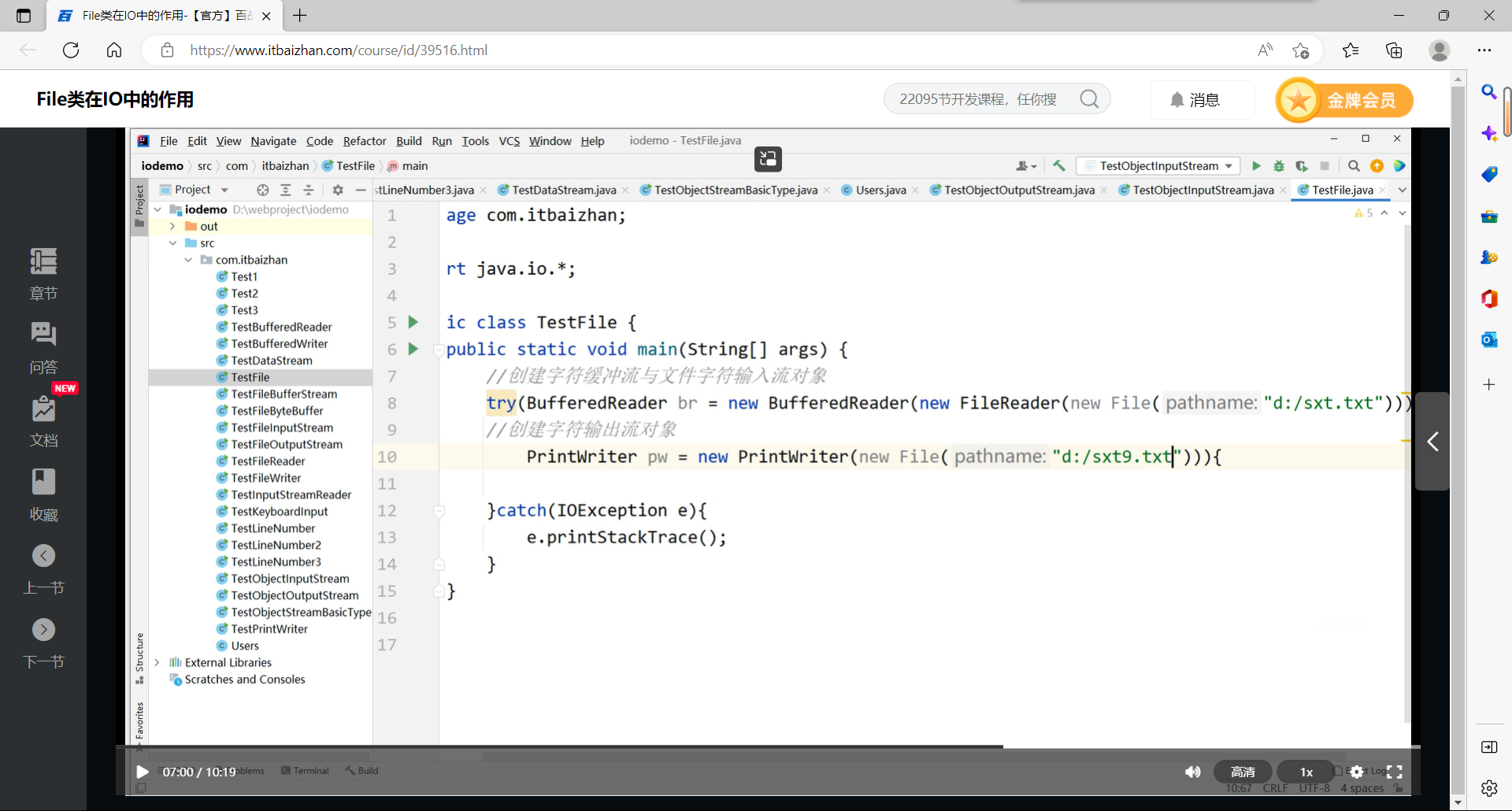
Task: Click Collapse All in Project panel
Action: [309, 190]
